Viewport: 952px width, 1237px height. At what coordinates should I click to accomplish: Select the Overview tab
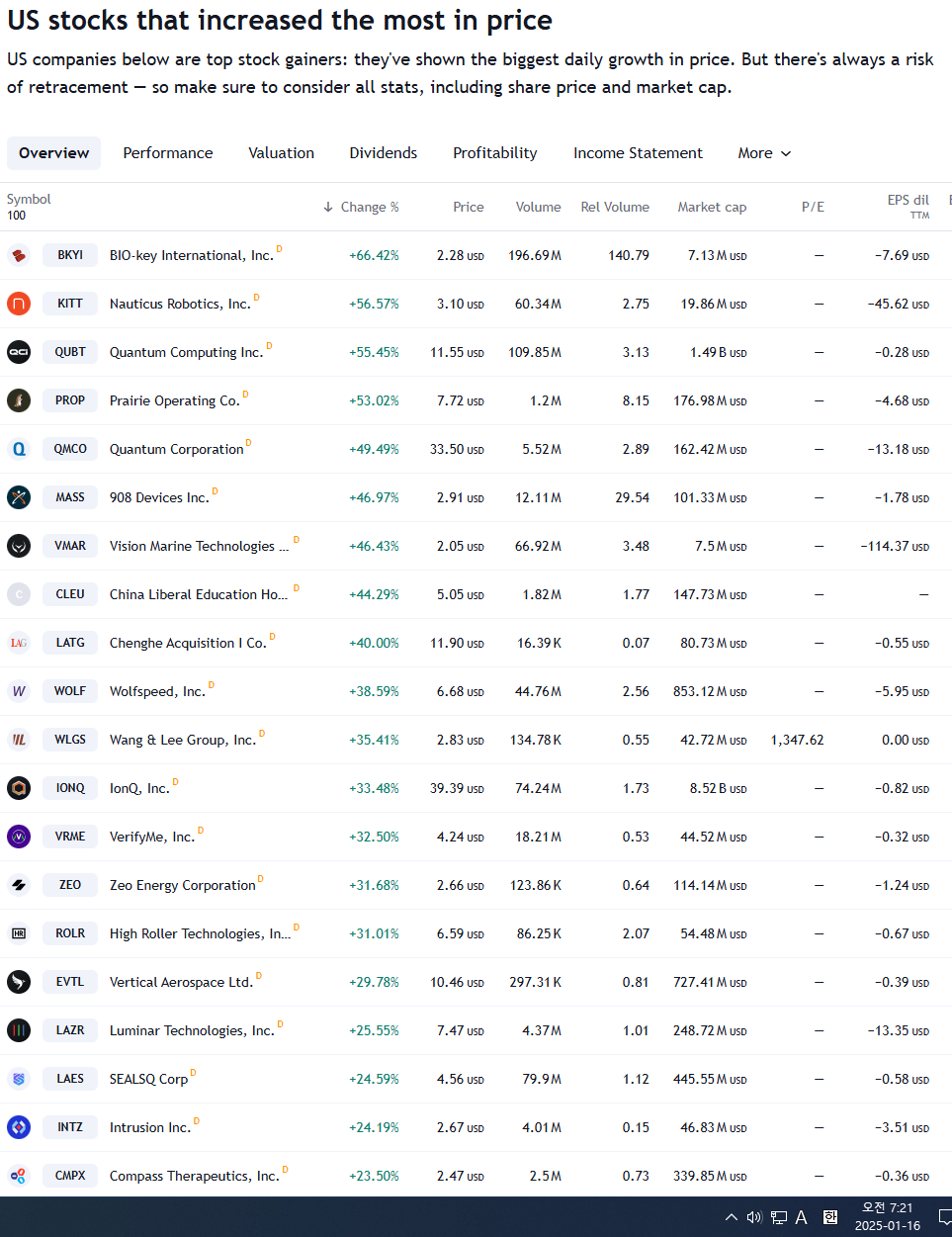click(53, 153)
